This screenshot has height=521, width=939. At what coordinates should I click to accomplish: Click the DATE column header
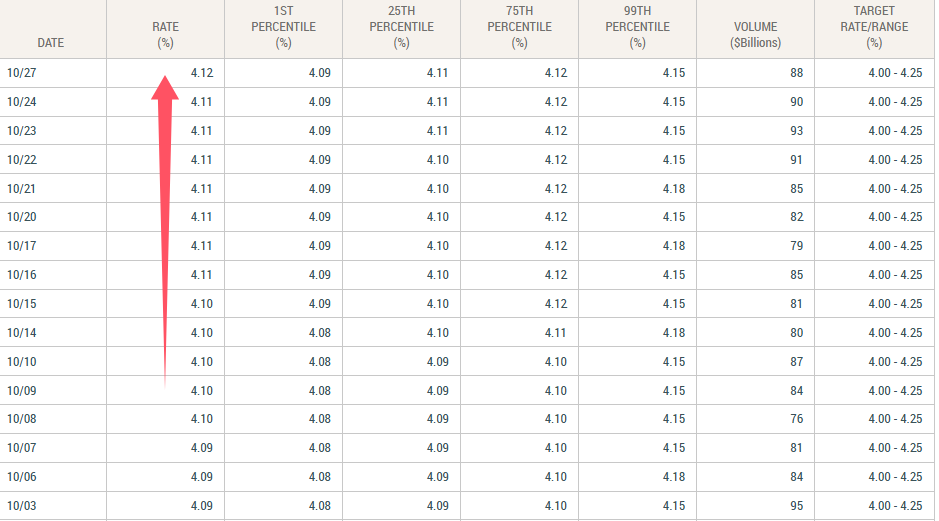click(49, 43)
